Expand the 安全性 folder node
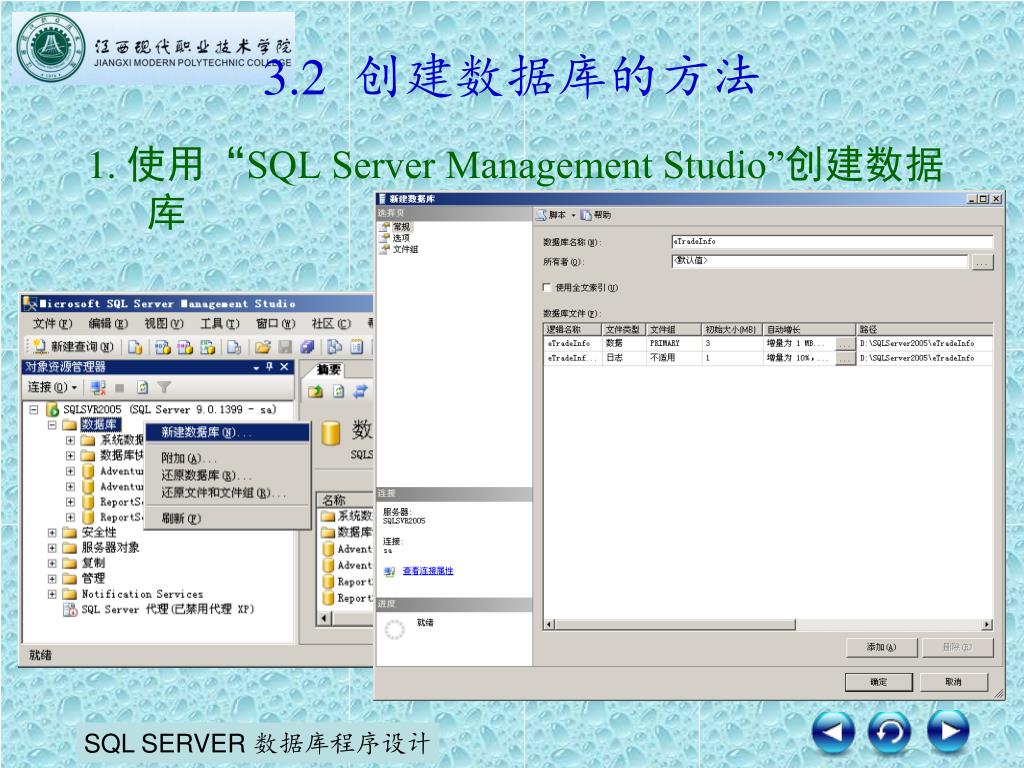The height and width of the screenshot is (768, 1024). (52, 533)
